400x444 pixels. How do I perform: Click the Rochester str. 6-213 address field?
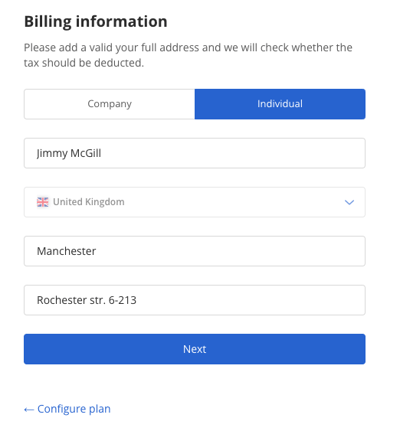[x=195, y=300]
